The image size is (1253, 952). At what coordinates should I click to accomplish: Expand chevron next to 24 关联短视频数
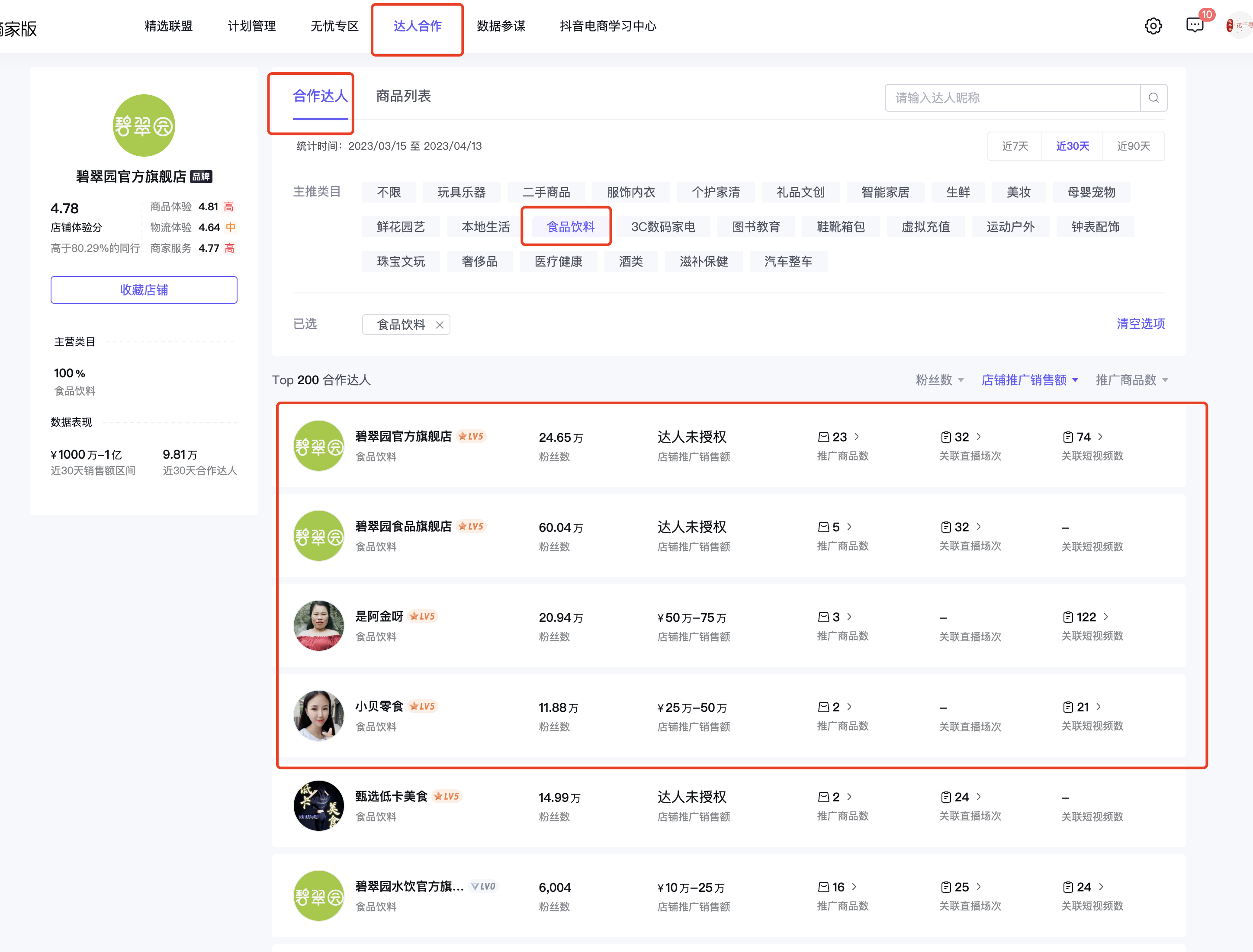1101,887
